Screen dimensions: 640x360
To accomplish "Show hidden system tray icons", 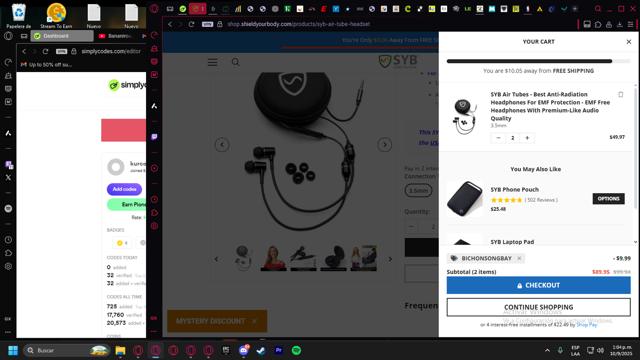I will coord(547,350).
